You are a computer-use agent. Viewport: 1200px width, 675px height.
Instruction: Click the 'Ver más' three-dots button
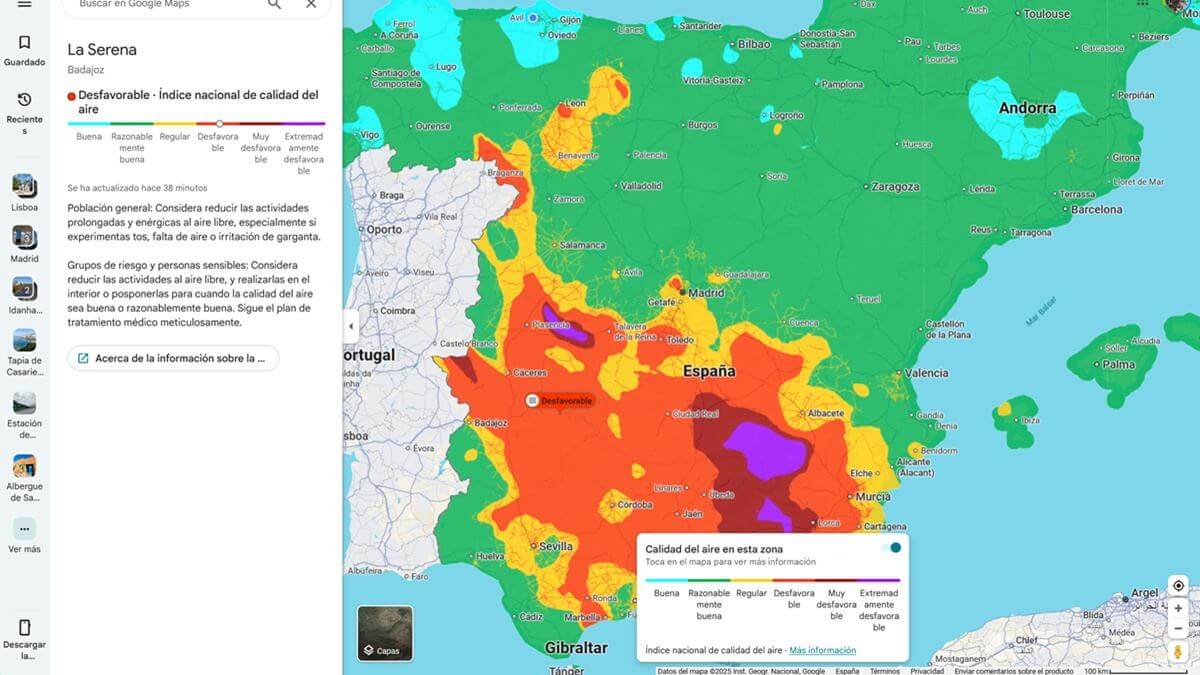click(25, 529)
